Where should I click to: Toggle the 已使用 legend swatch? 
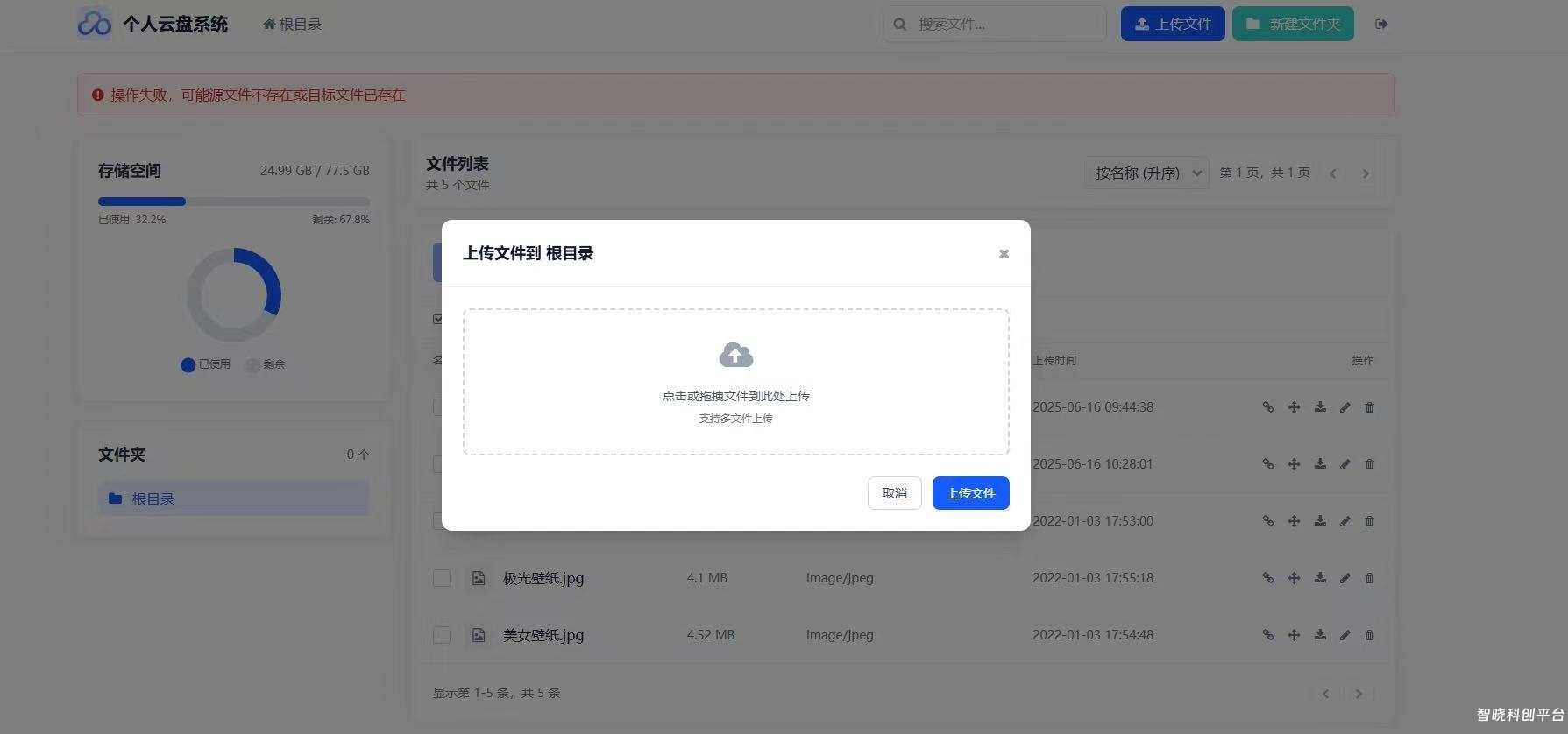188,364
